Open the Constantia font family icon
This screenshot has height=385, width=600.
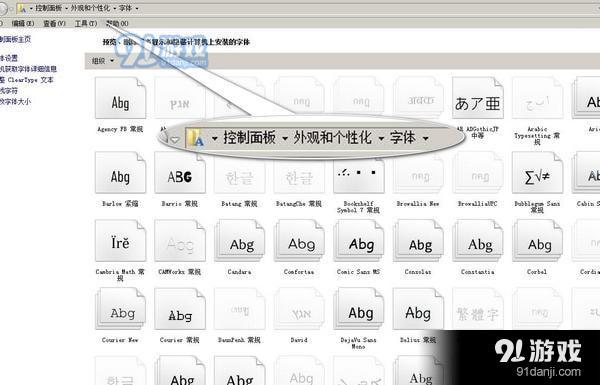coord(478,241)
